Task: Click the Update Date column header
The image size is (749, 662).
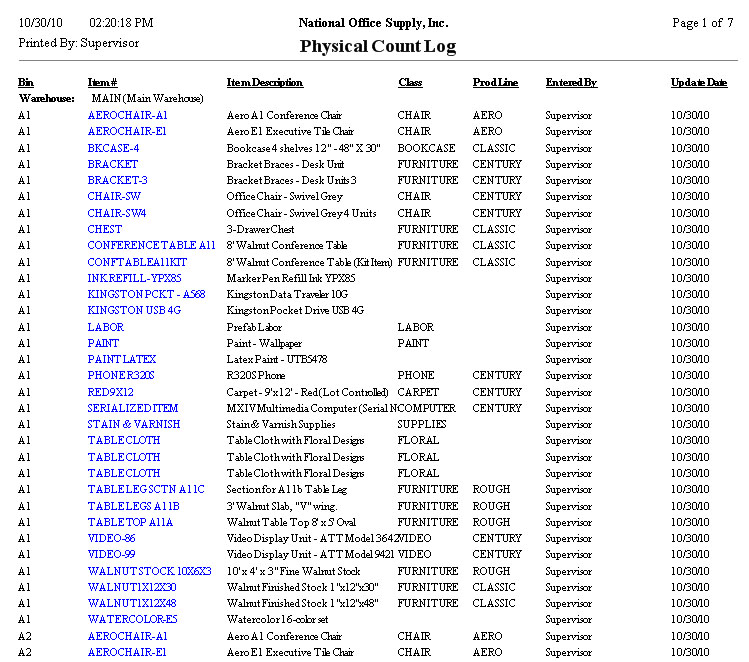Action: [x=699, y=82]
